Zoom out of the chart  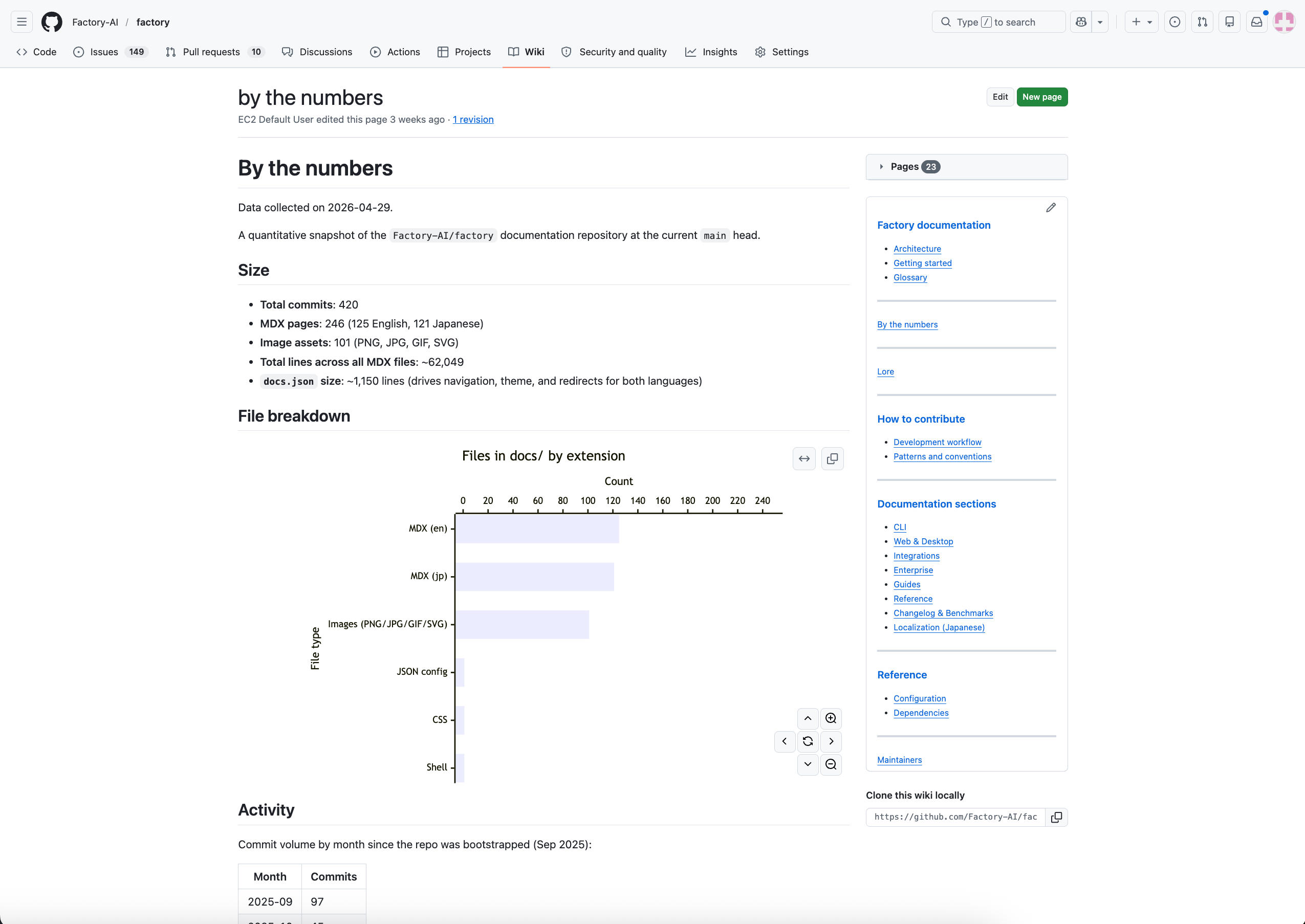pos(831,765)
